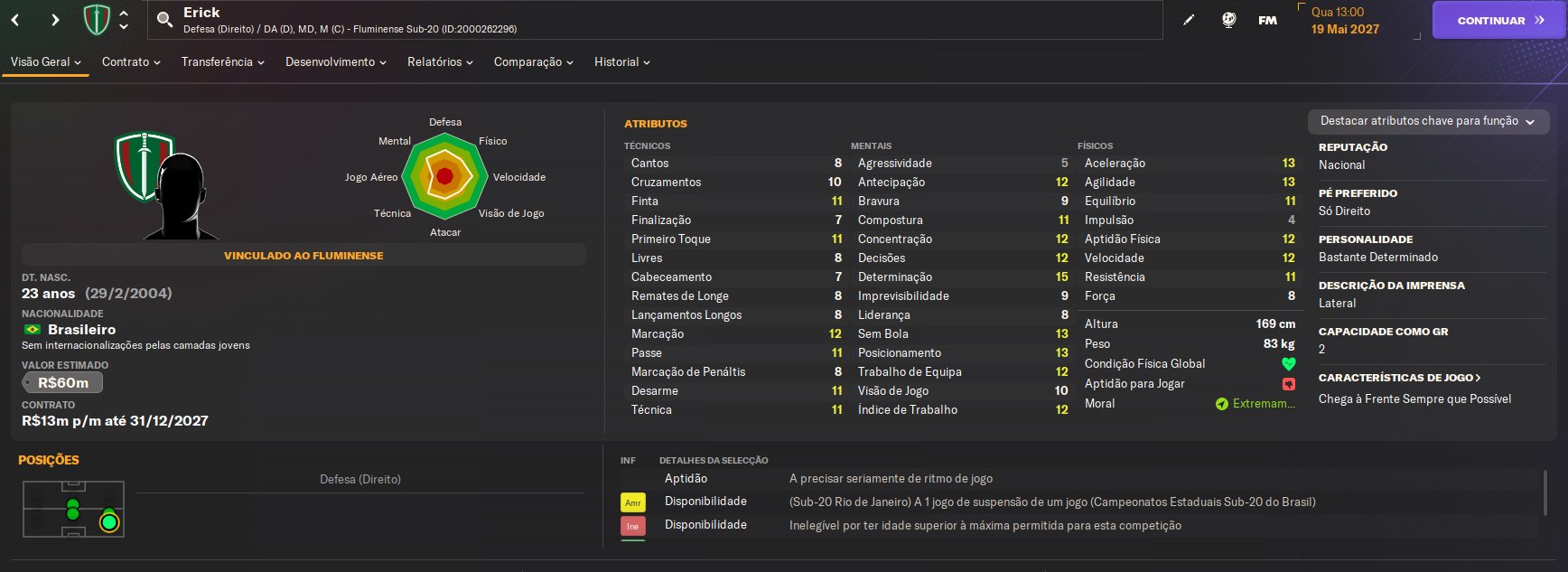Open the Transferência dropdown menu

(222, 62)
